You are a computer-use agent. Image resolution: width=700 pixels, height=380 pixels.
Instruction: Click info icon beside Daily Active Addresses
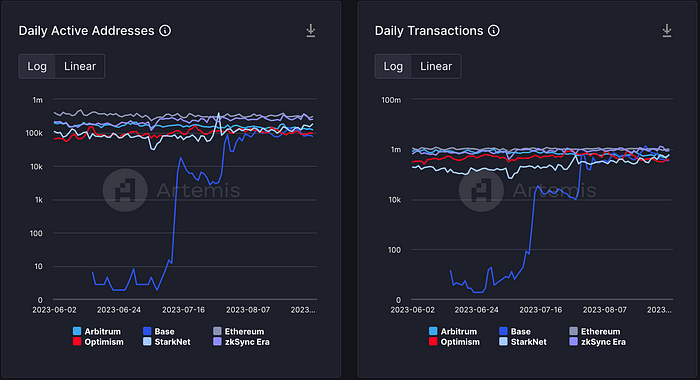point(165,31)
